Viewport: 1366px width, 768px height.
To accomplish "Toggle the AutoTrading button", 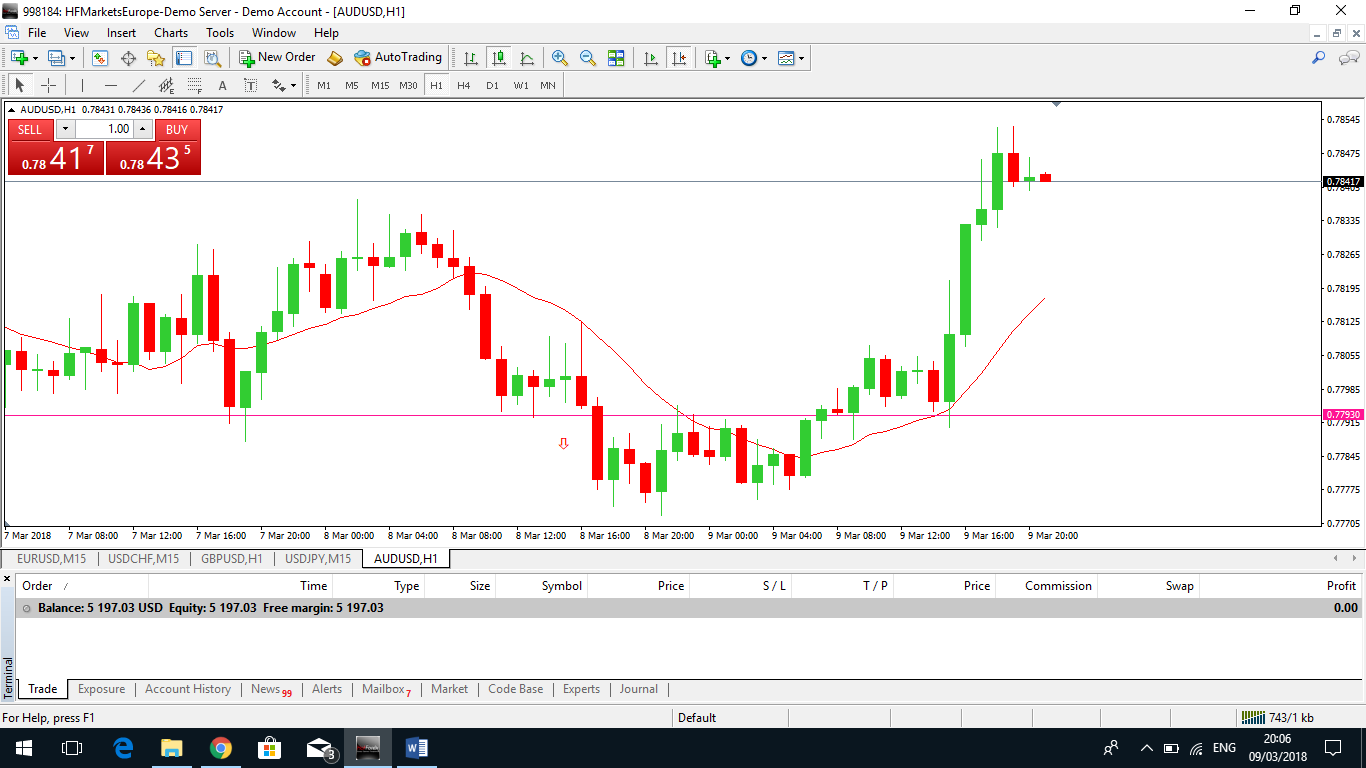I will 398,58.
